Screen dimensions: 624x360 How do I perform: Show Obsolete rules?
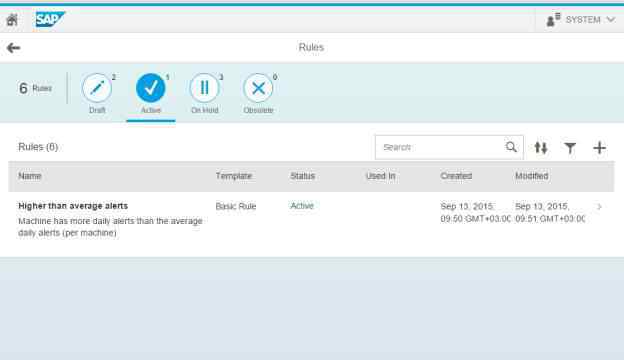[x=259, y=93]
